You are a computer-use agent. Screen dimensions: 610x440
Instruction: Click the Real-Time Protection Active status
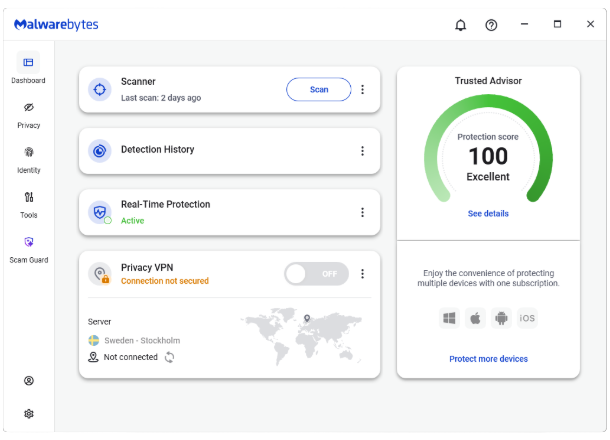click(x=132, y=221)
